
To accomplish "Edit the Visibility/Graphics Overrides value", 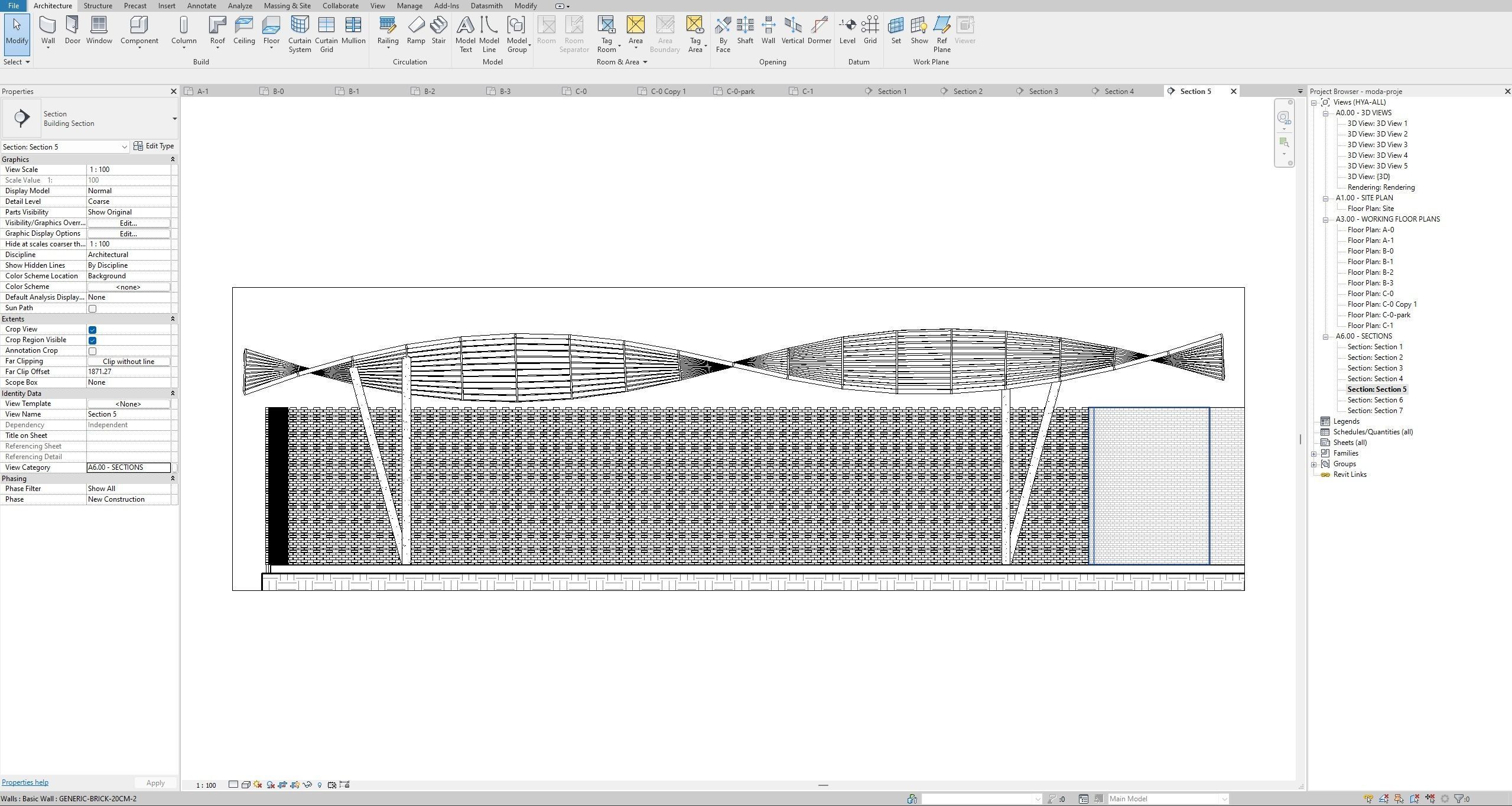I will click(x=128, y=223).
